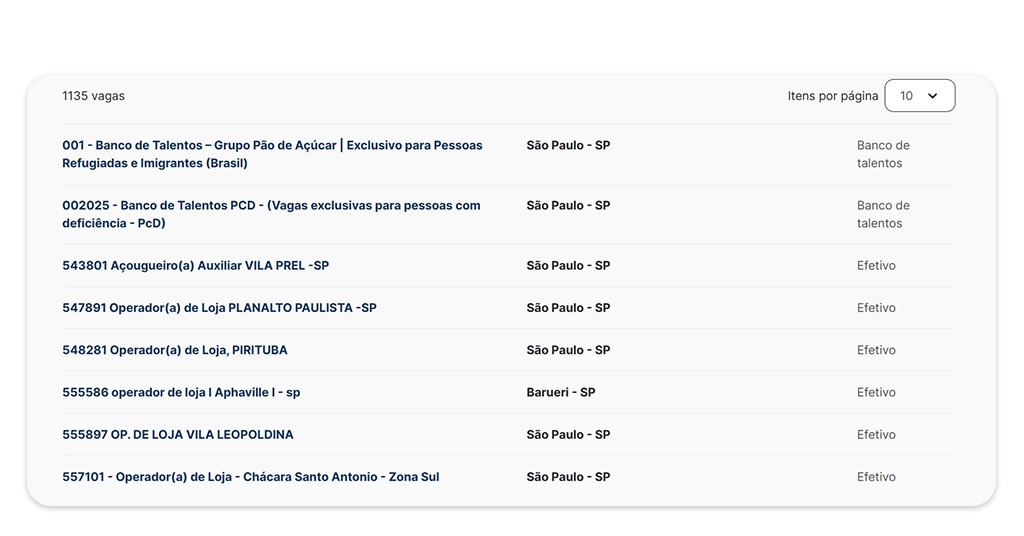Click the 1135 vagas count text

click(93, 96)
